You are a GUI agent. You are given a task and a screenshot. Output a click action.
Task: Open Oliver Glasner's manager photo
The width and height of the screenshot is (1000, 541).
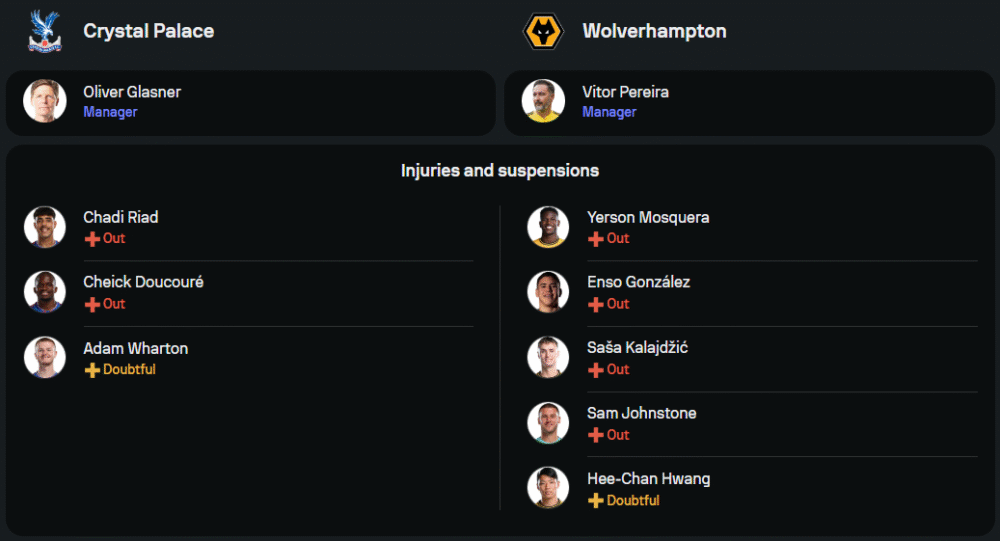[x=44, y=101]
